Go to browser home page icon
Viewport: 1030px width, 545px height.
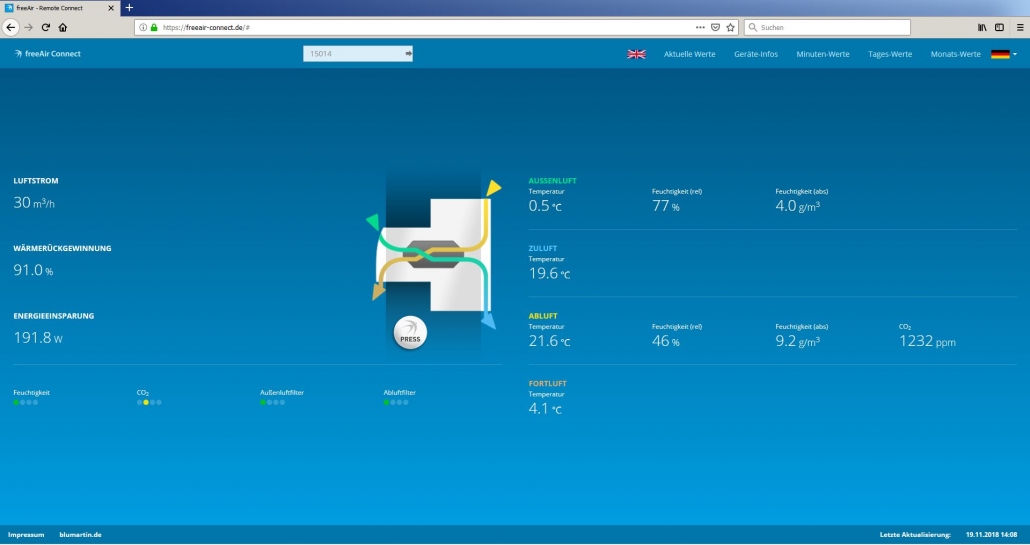pos(63,28)
